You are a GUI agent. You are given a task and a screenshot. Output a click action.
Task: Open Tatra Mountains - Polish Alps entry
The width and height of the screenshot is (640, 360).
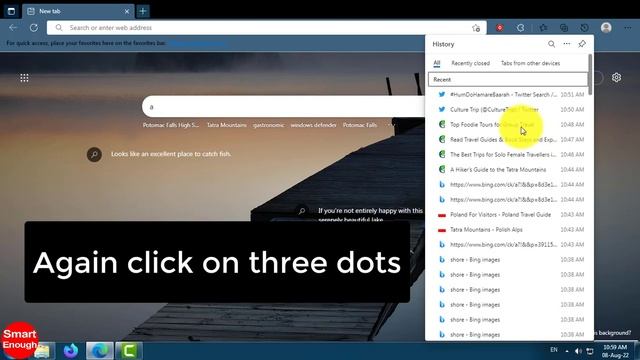[x=509, y=230]
